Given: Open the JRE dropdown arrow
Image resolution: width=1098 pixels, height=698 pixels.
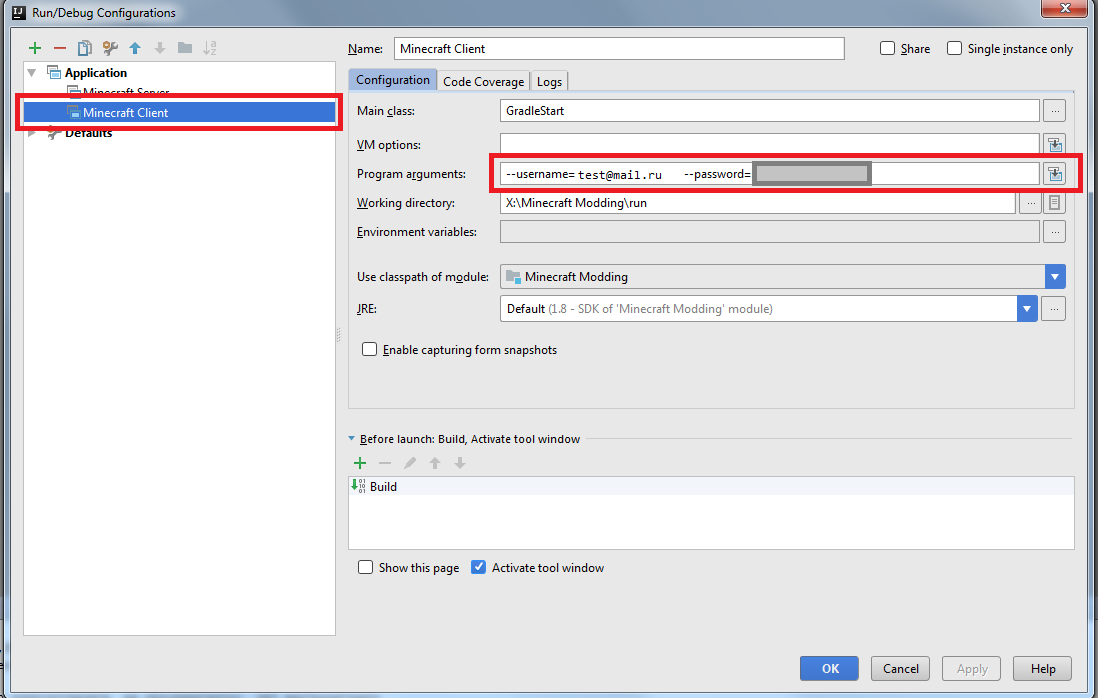Looking at the screenshot, I should (x=1027, y=309).
